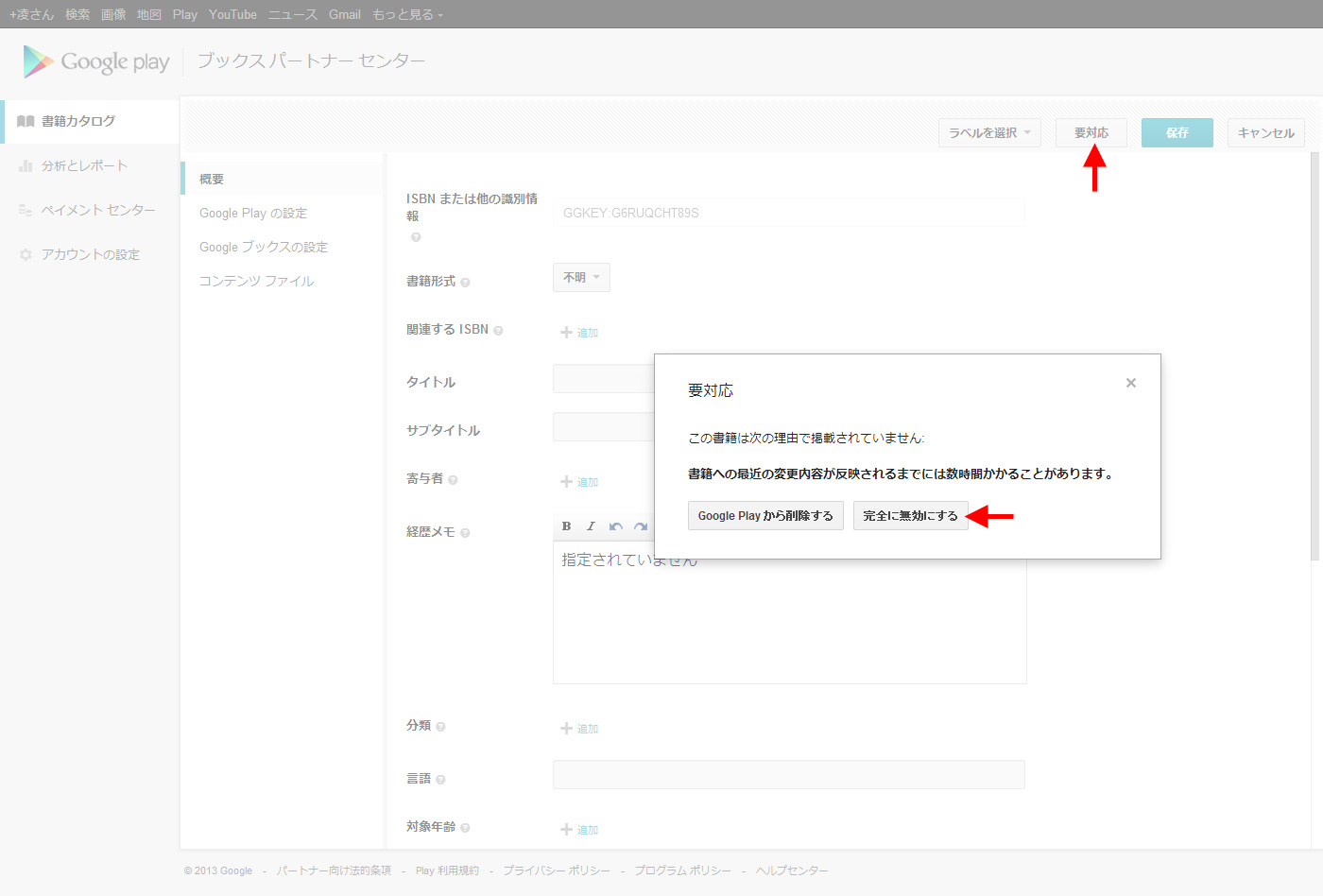The height and width of the screenshot is (896, 1323).
Task: Click the help icon beside 分類
Action: click(x=440, y=727)
